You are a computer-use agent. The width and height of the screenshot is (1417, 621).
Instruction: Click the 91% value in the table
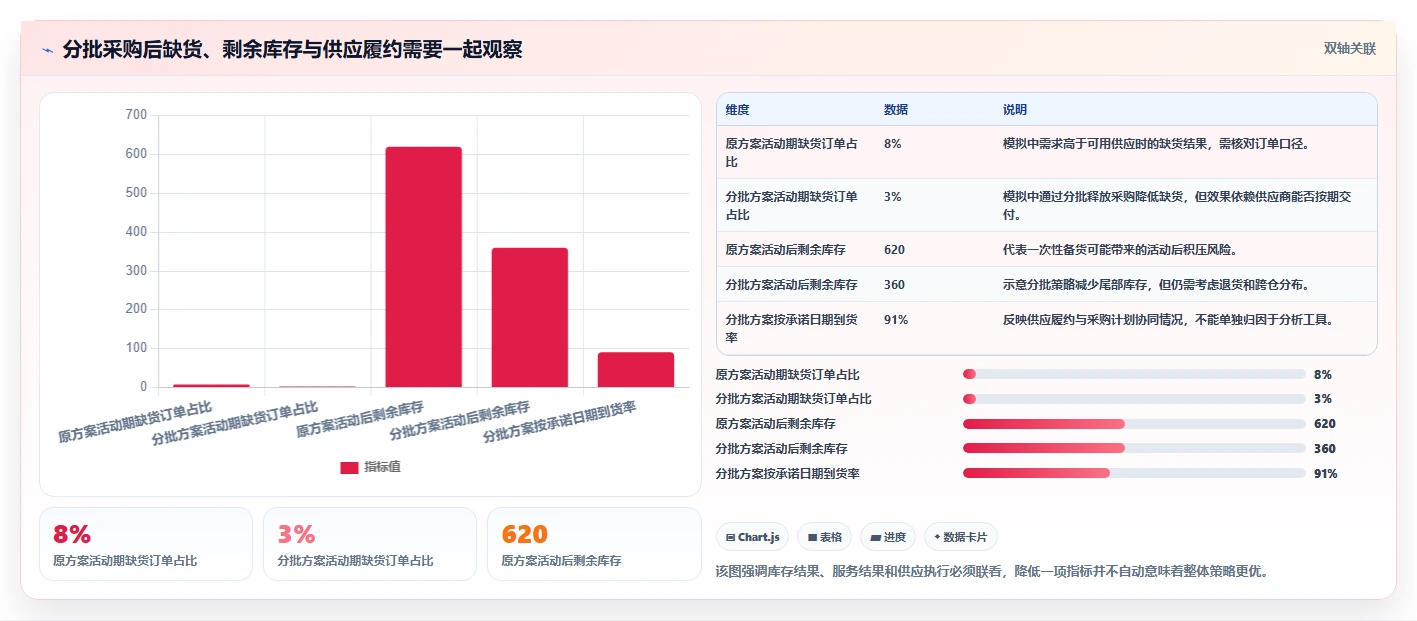coord(896,320)
